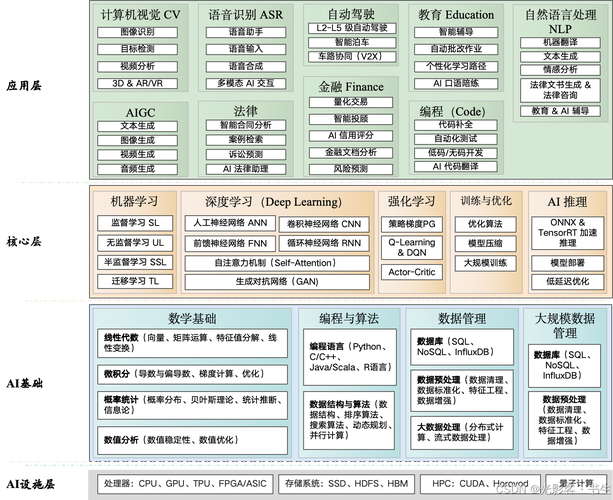613x500 pixels.
Task: Click the AI 口语陪练 box
Action: point(456,84)
